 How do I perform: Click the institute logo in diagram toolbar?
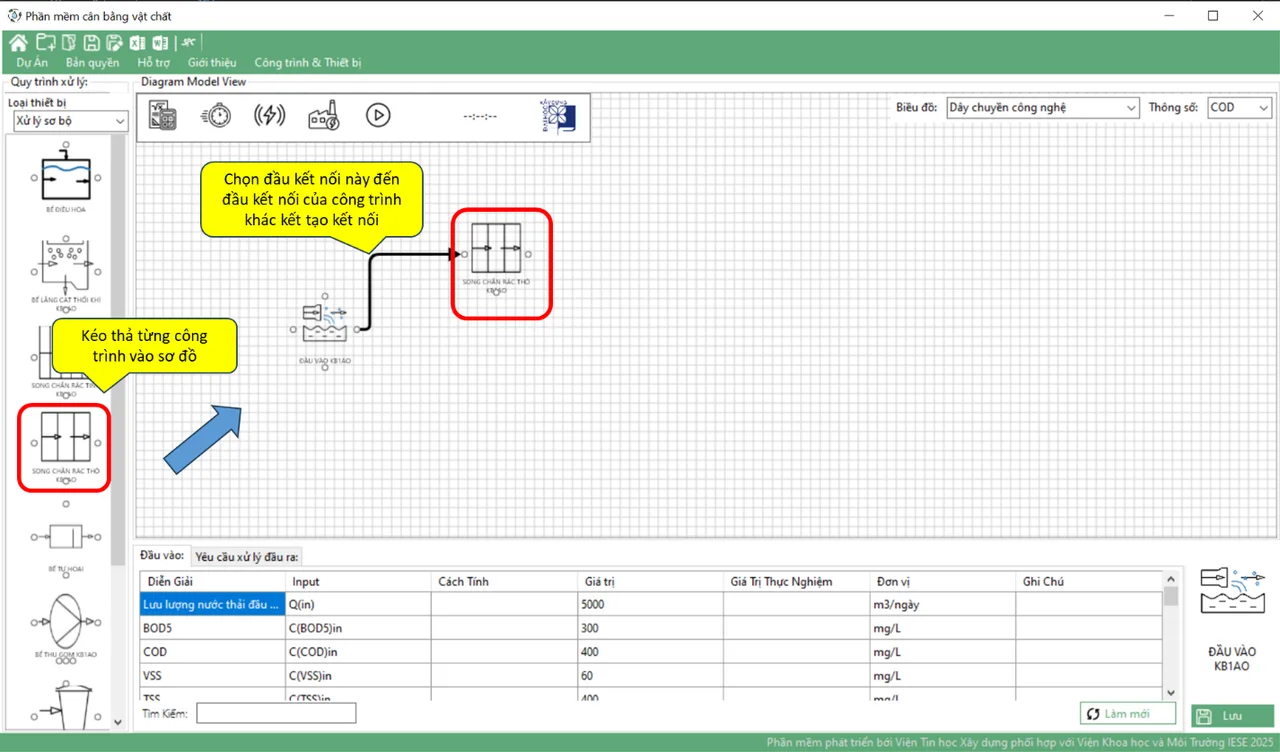click(557, 116)
